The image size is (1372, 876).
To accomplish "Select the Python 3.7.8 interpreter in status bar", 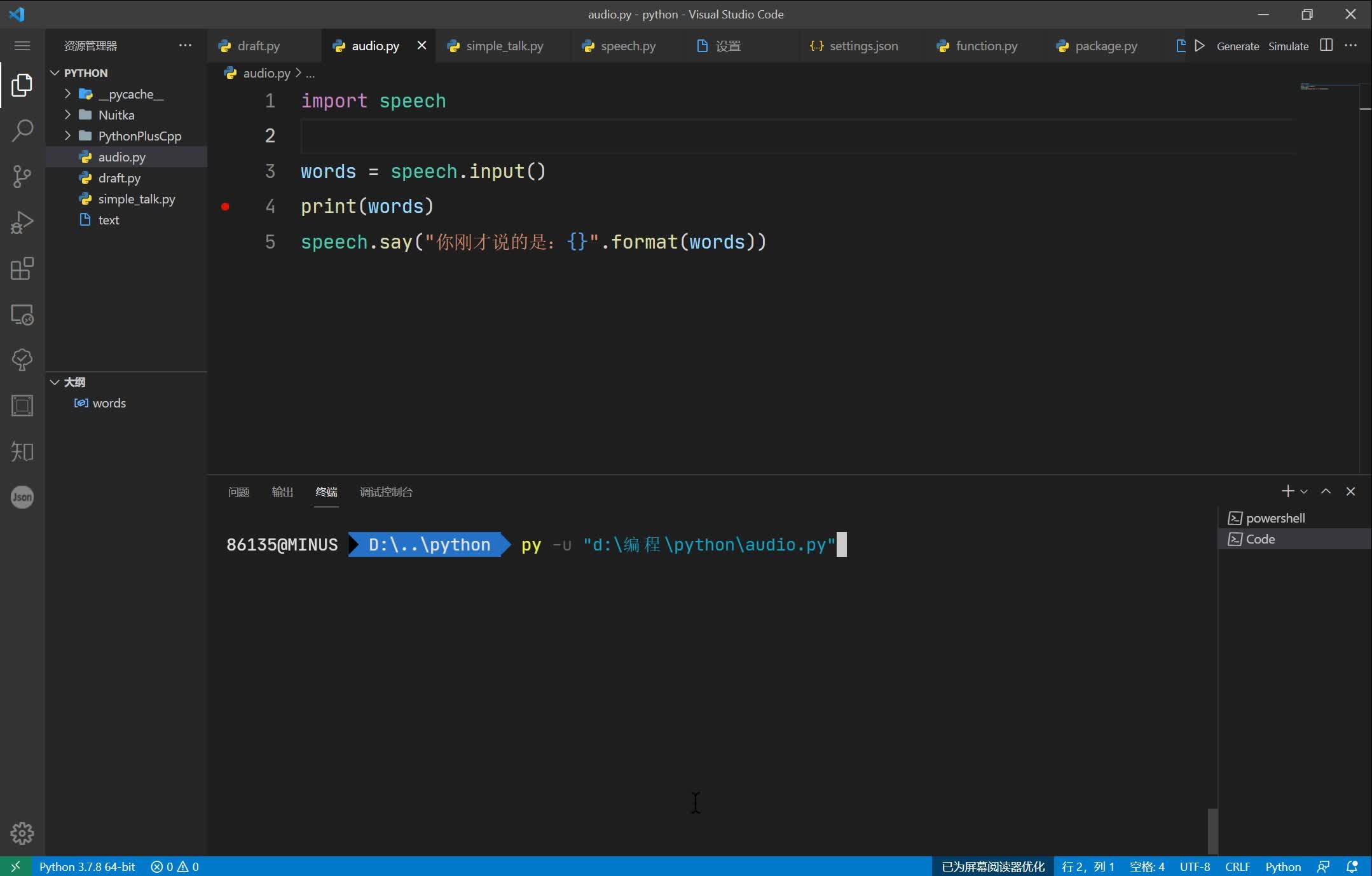I will [x=87, y=866].
